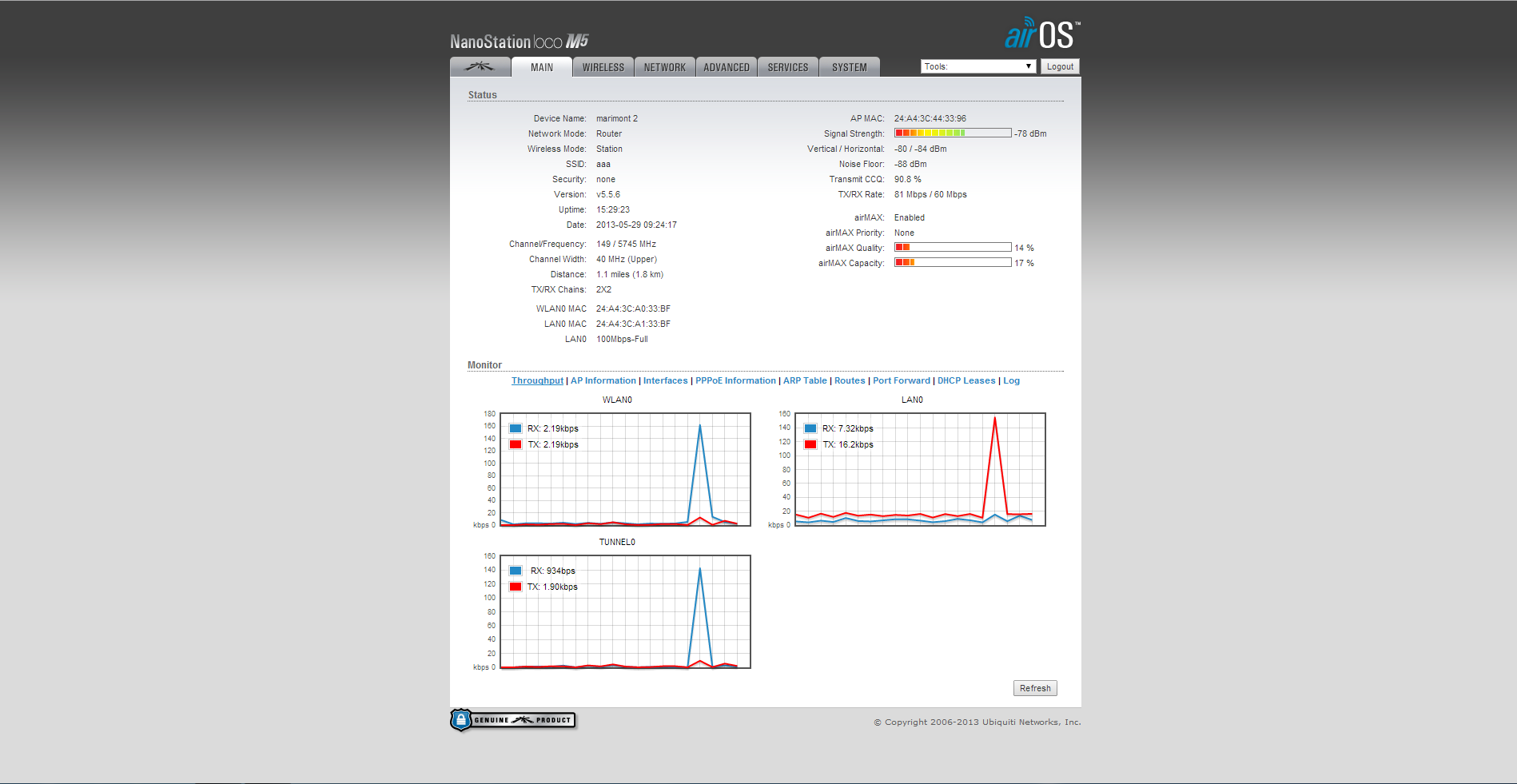
Task: Open PPPoE Information
Action: click(x=735, y=380)
